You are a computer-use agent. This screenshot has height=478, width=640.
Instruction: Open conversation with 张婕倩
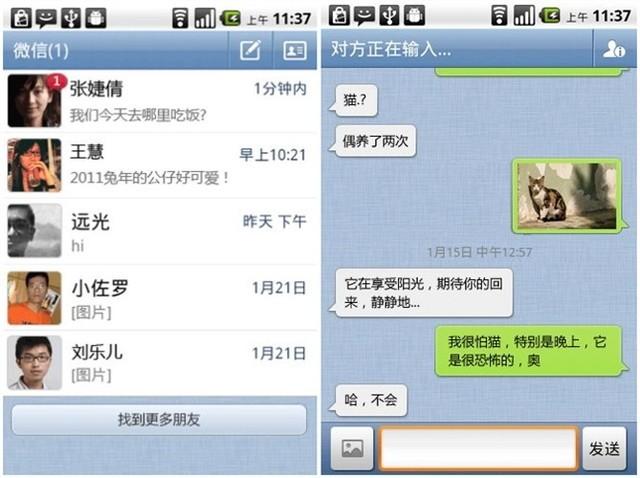[x=160, y=101]
